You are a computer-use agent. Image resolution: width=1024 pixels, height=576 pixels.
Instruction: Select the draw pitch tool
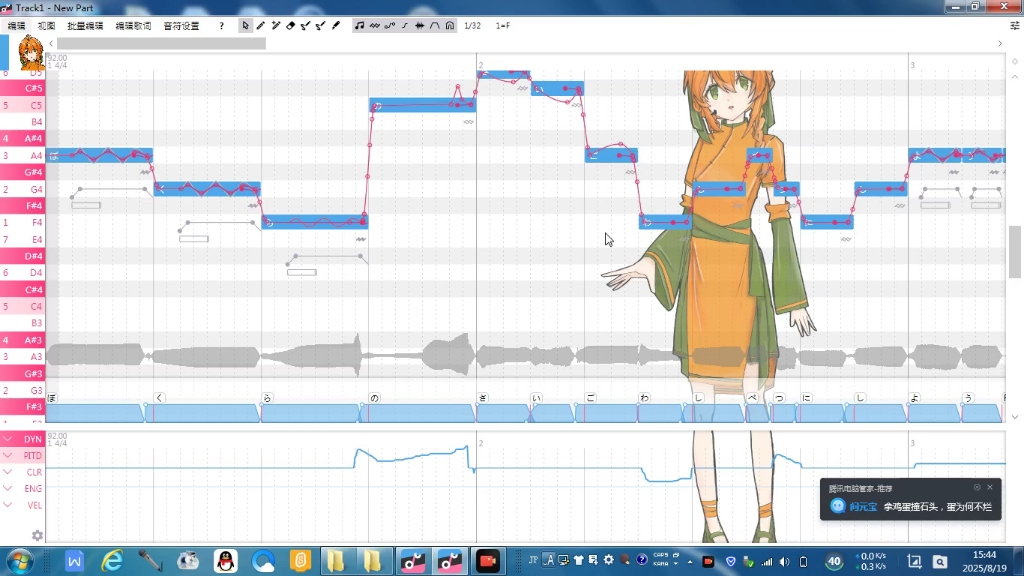point(306,25)
